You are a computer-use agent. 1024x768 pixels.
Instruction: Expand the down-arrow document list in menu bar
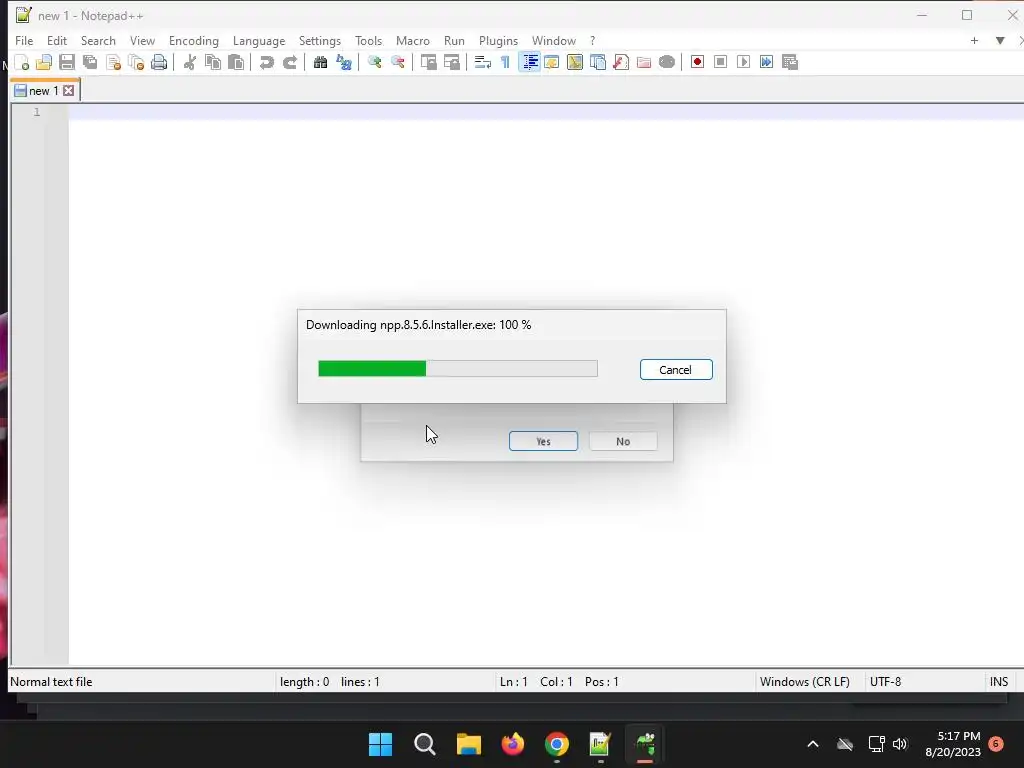pos(1000,40)
